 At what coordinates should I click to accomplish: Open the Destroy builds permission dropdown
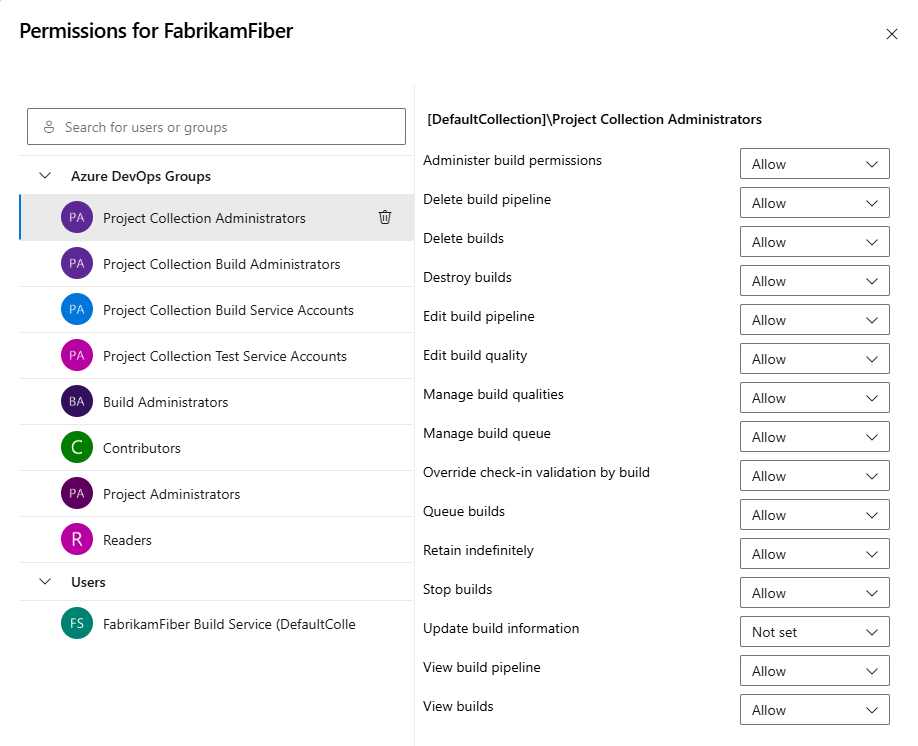coord(814,281)
